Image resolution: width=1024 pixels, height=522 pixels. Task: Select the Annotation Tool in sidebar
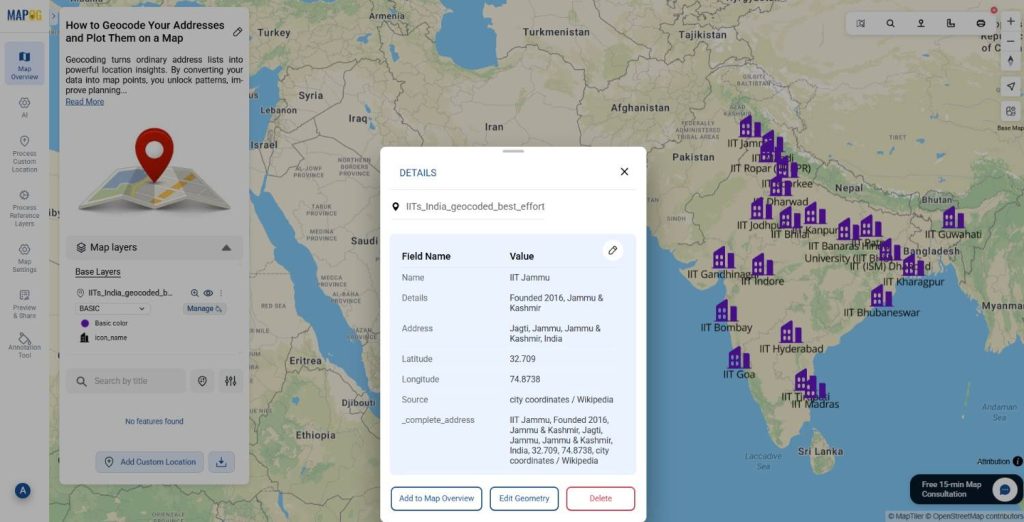(24, 346)
